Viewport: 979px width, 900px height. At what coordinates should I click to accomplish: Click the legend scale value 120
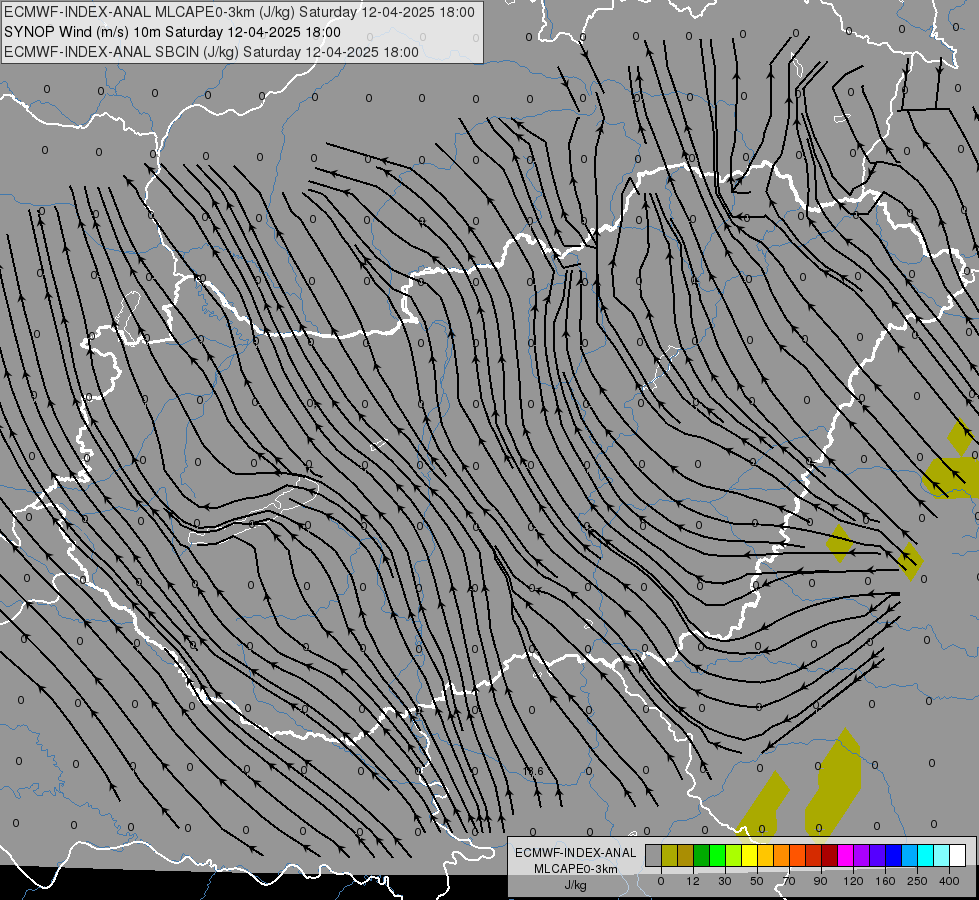854,881
